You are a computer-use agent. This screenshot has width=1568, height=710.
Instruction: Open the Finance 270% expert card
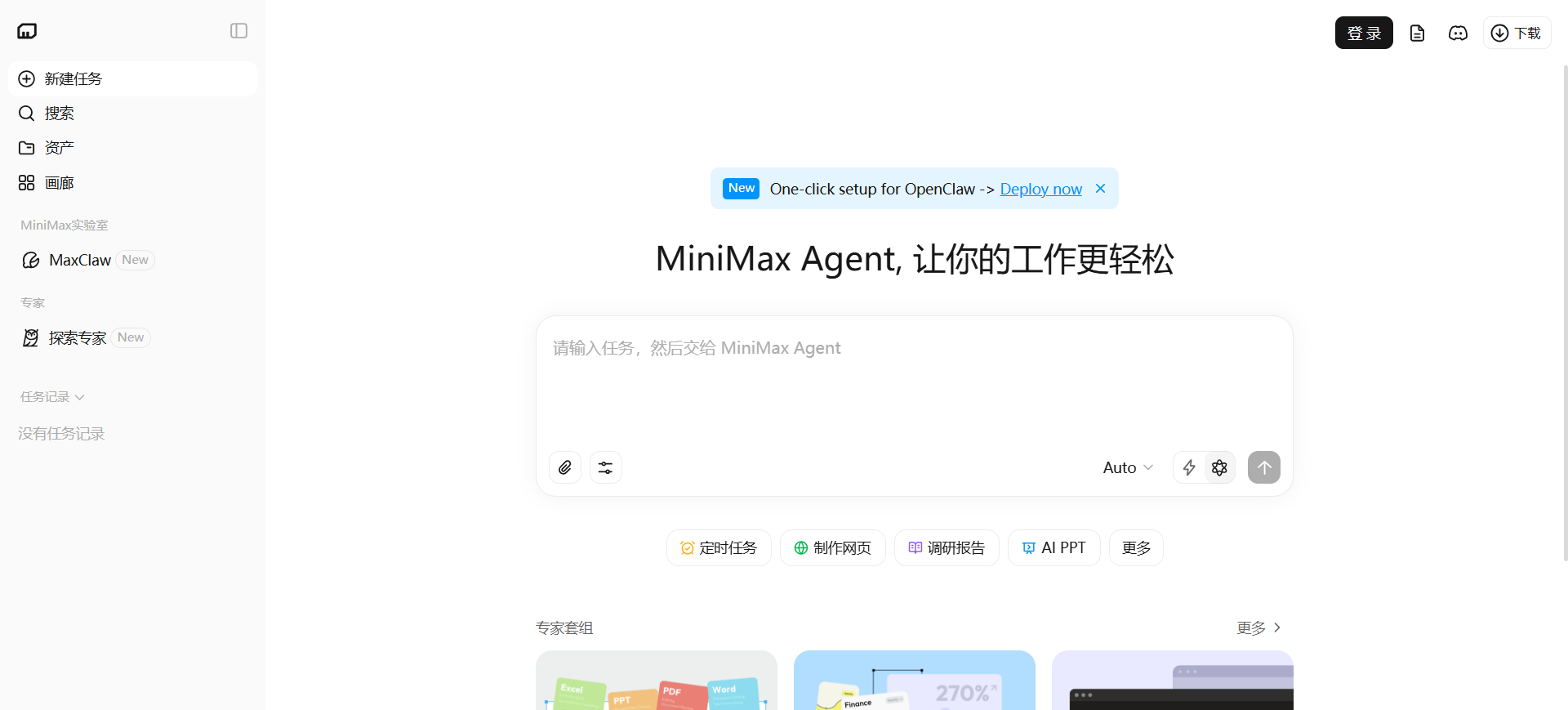click(915, 680)
